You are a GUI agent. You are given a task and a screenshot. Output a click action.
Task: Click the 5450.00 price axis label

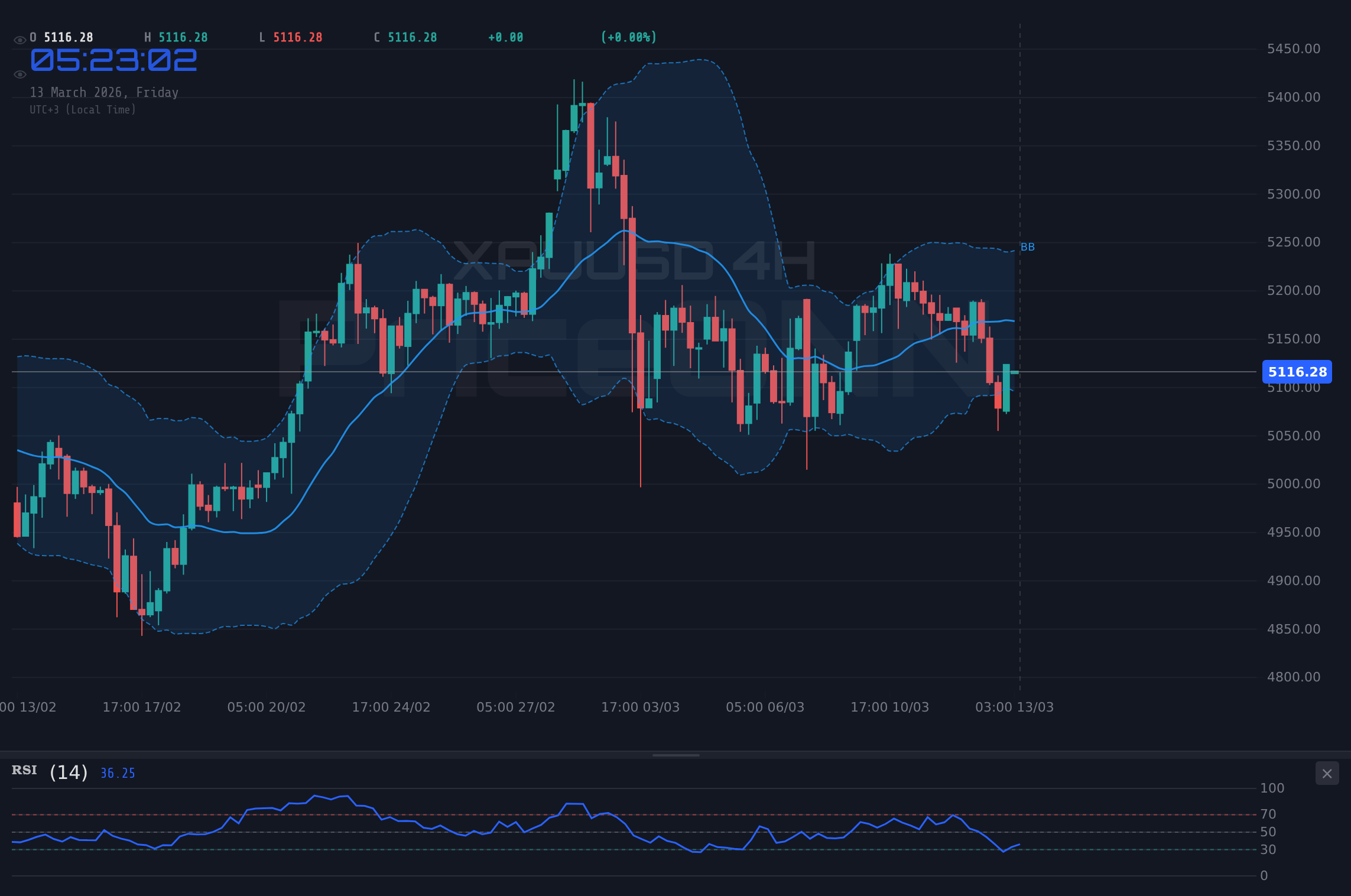pos(1294,48)
